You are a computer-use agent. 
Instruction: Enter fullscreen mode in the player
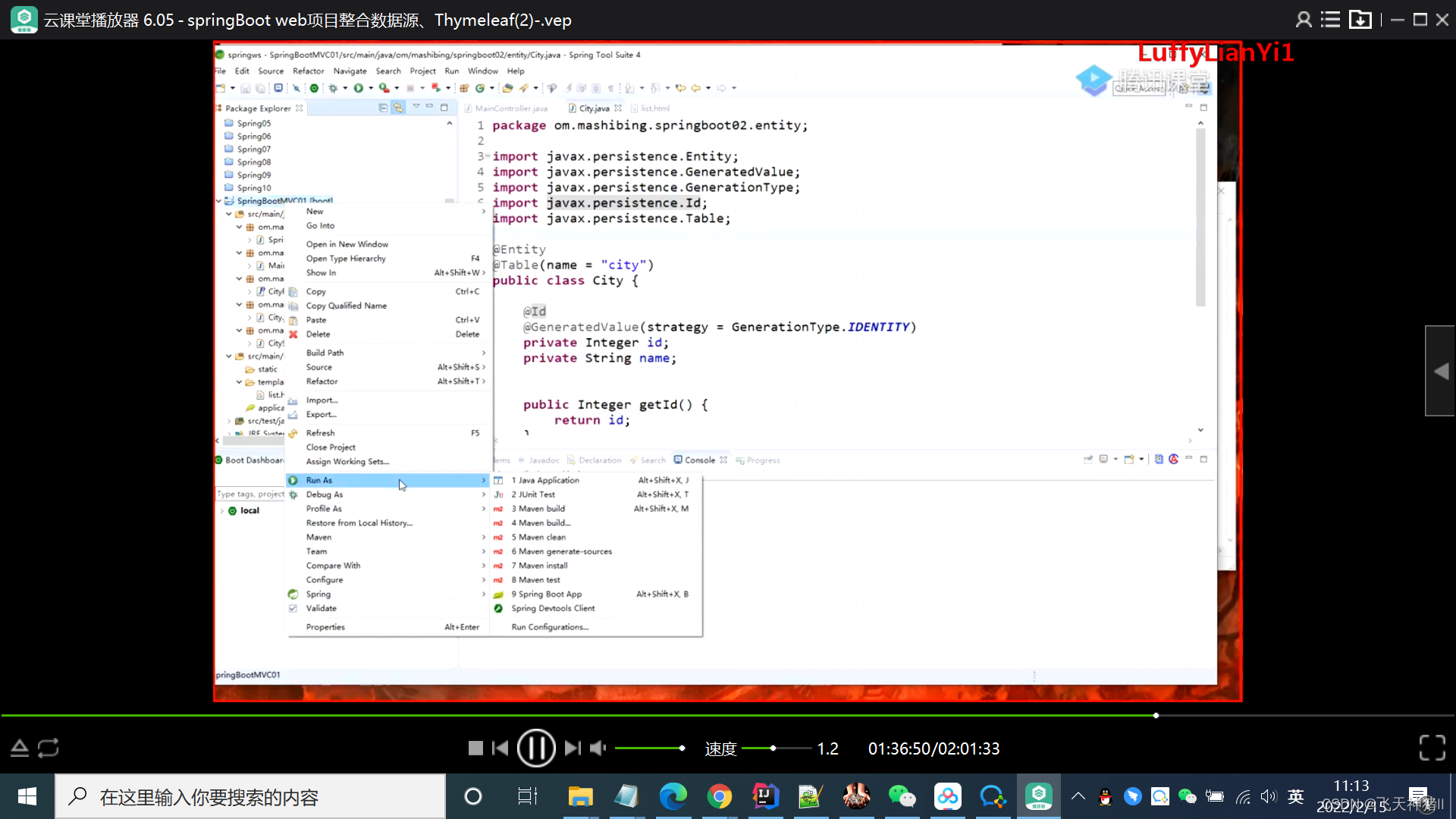coord(1432,748)
